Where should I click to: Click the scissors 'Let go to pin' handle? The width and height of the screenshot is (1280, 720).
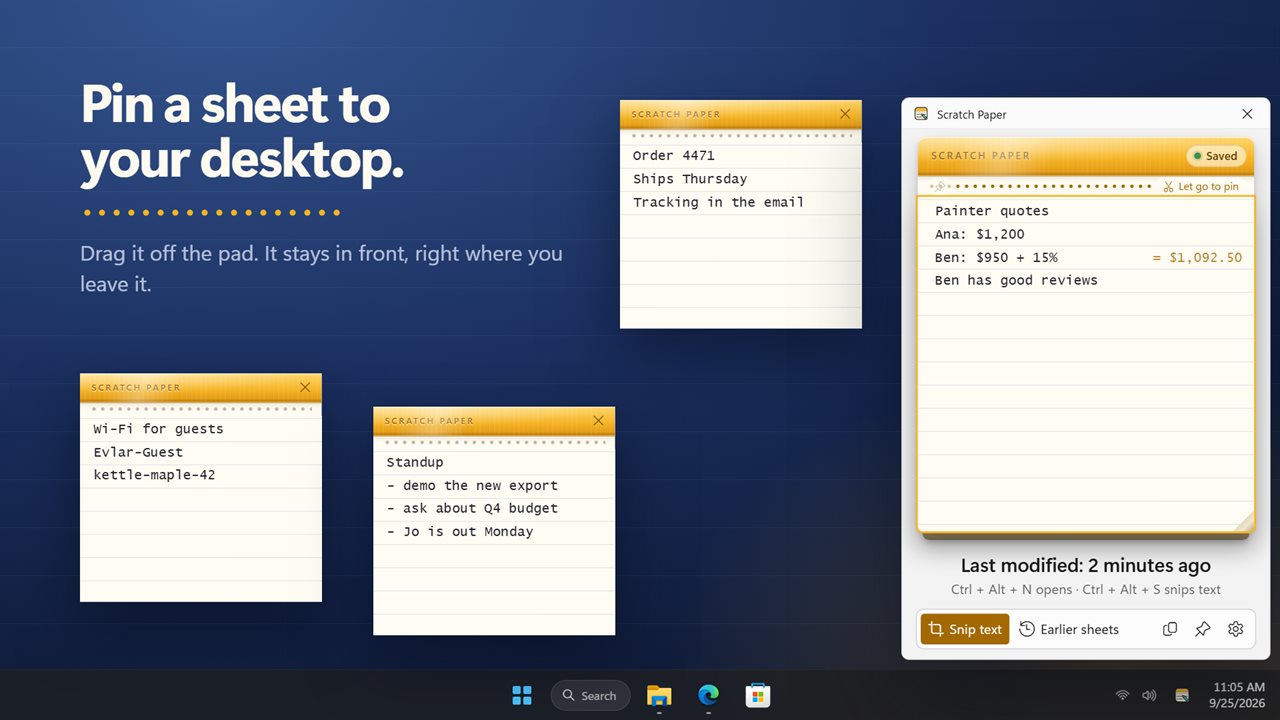(1200, 187)
